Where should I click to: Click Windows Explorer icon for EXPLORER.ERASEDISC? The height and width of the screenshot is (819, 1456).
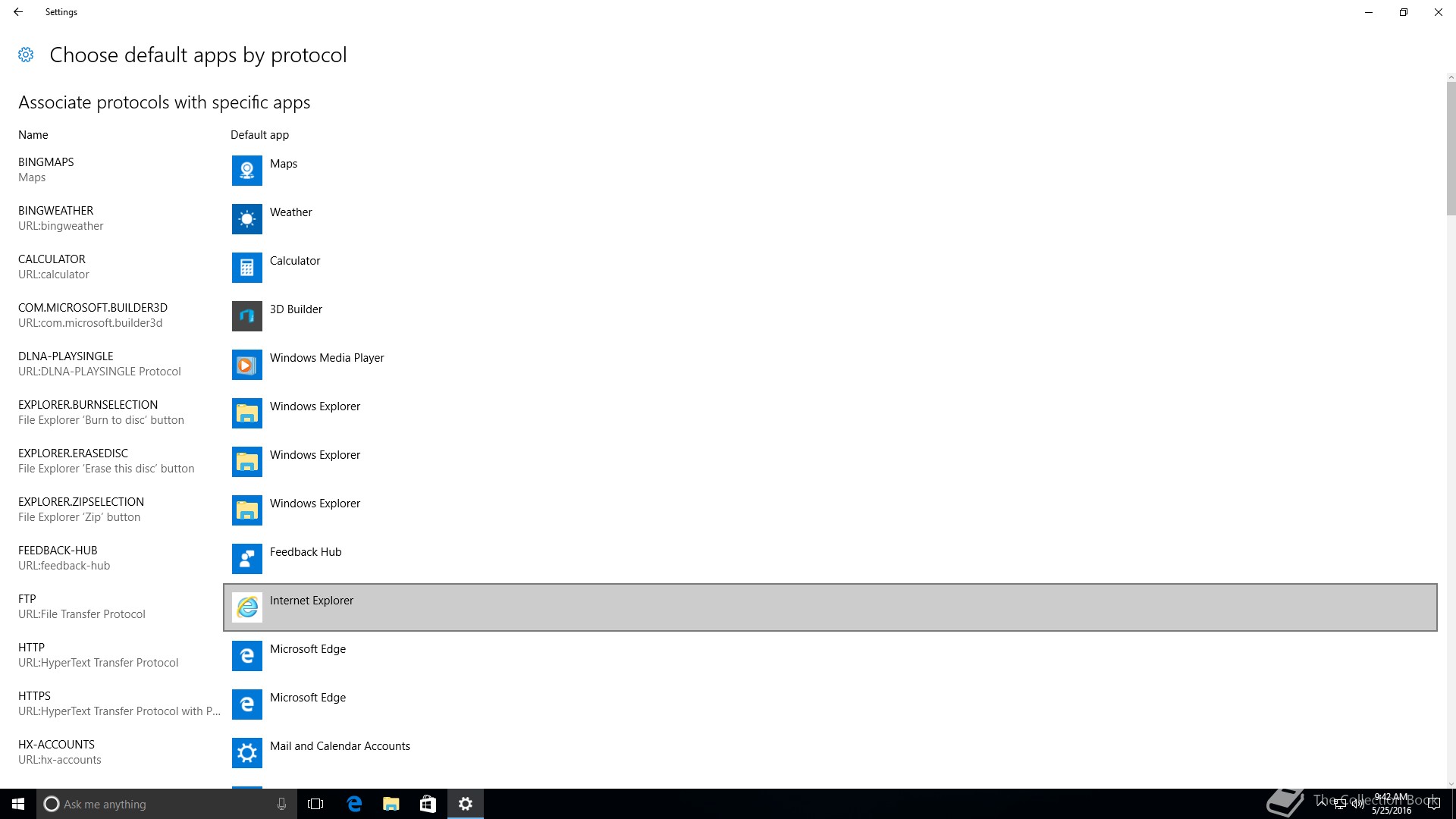[246, 462]
